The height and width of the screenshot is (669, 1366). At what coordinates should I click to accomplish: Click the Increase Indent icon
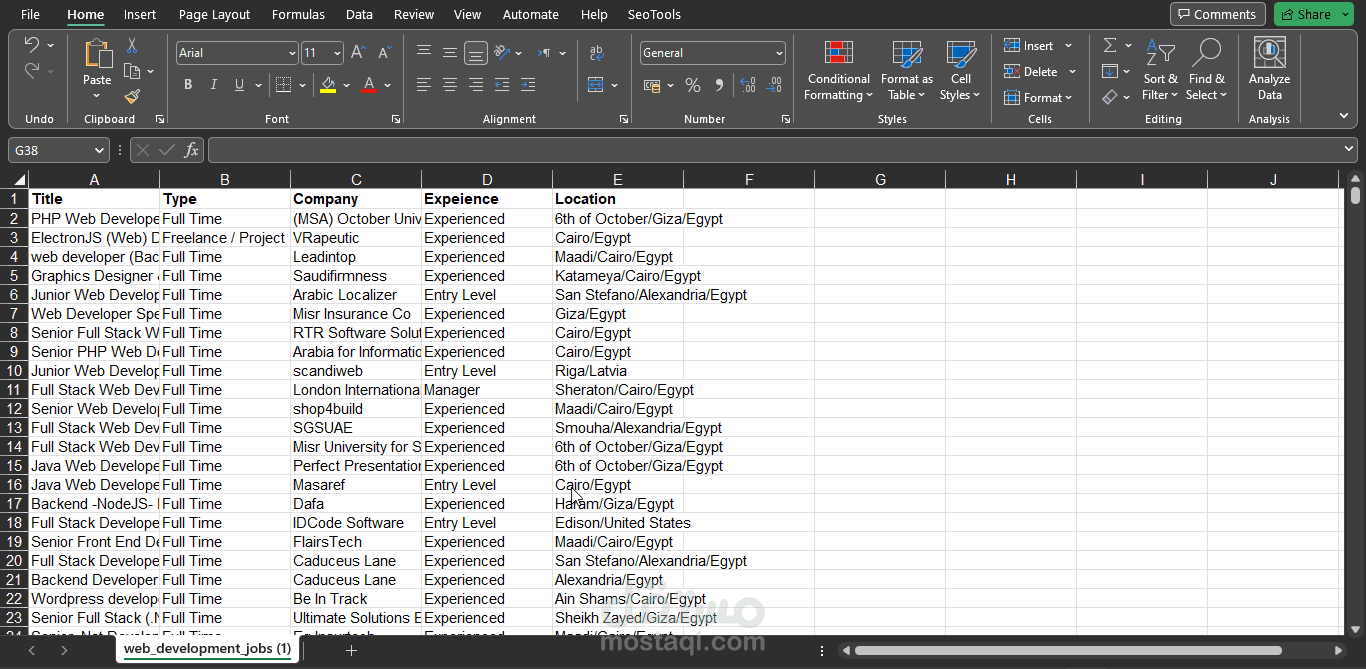(x=528, y=85)
